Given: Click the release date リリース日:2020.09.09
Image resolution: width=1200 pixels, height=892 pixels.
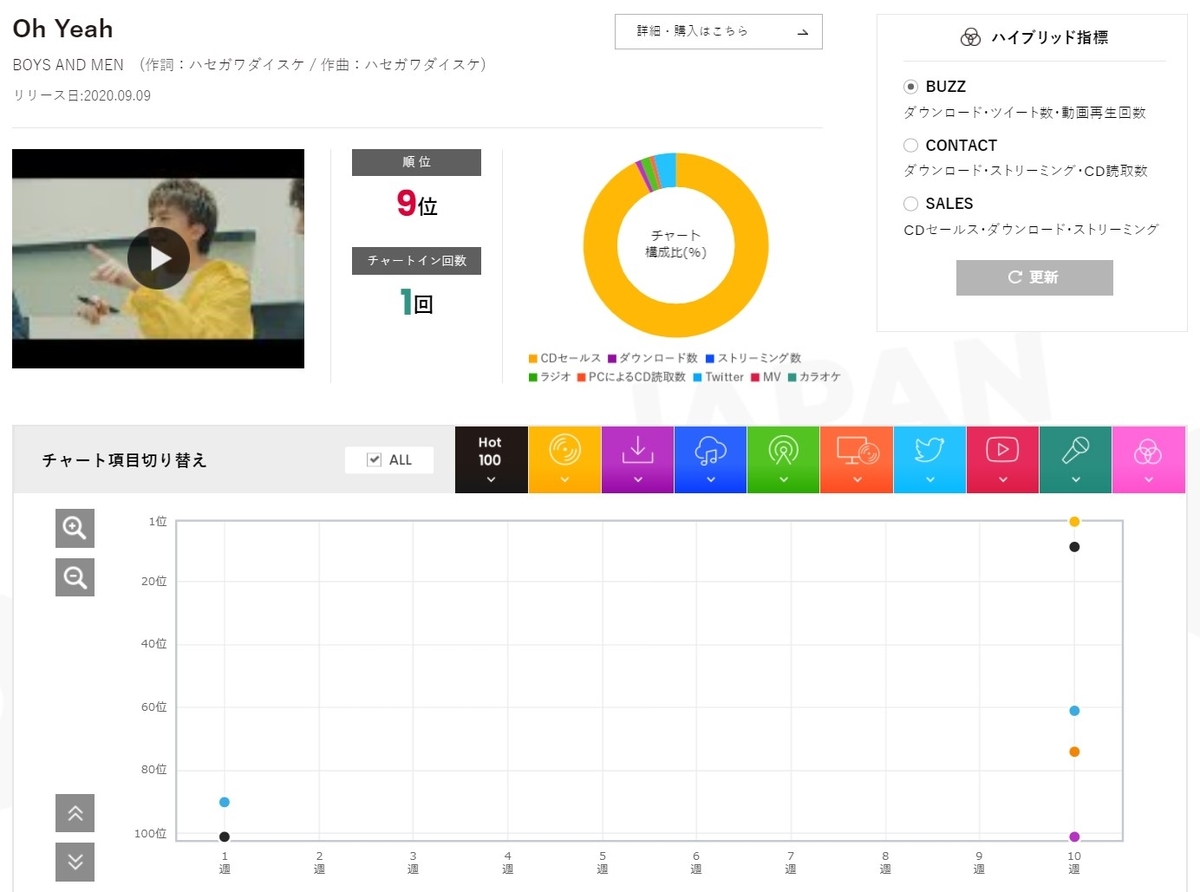Looking at the screenshot, I should (82, 96).
